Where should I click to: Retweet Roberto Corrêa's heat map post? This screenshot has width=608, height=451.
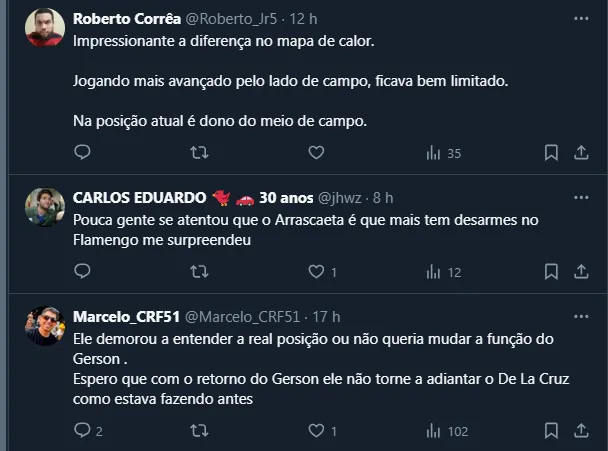click(199, 153)
